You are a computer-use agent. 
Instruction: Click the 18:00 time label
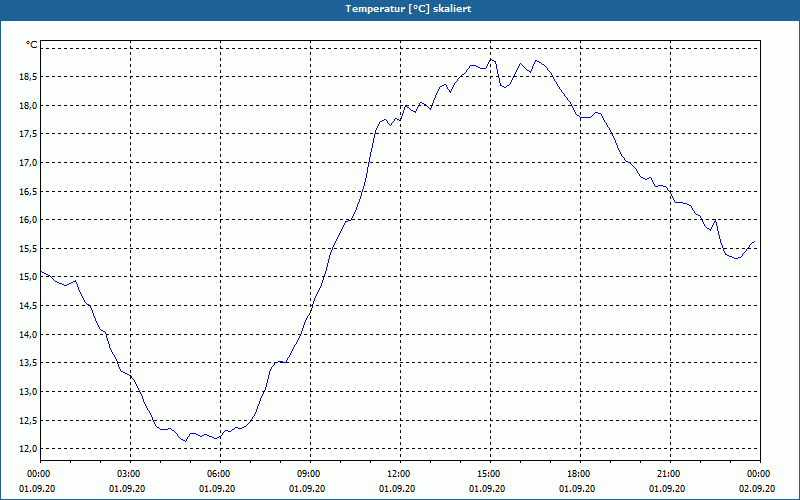pyautogui.click(x=580, y=474)
